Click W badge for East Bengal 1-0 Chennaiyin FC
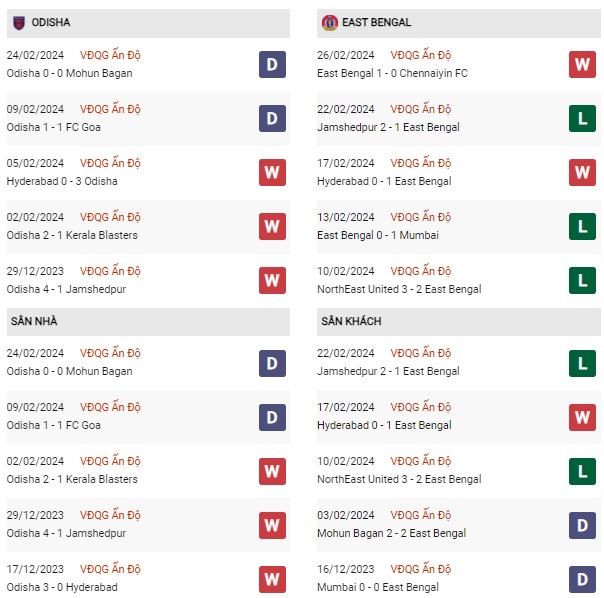Screen dimensions: 604x598 coord(582,64)
